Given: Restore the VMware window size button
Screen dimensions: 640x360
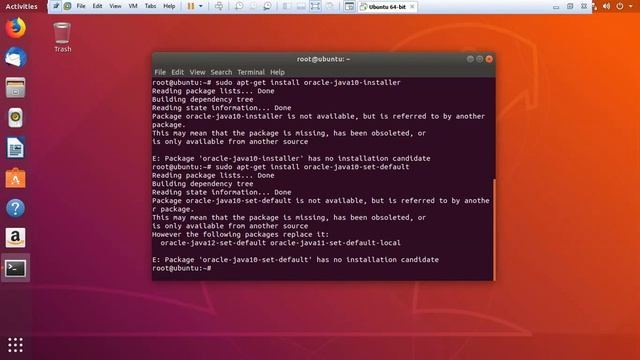Looking at the screenshot, I should click(570, 7).
